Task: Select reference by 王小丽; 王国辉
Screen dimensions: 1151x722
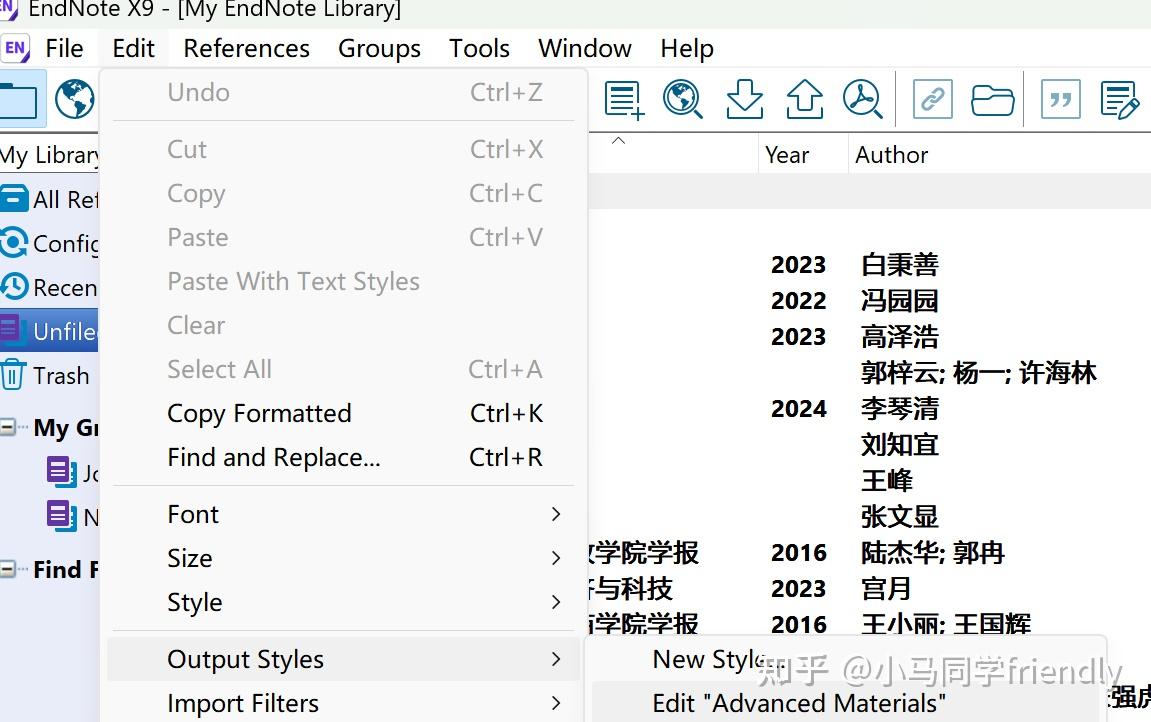Action: tap(945, 624)
